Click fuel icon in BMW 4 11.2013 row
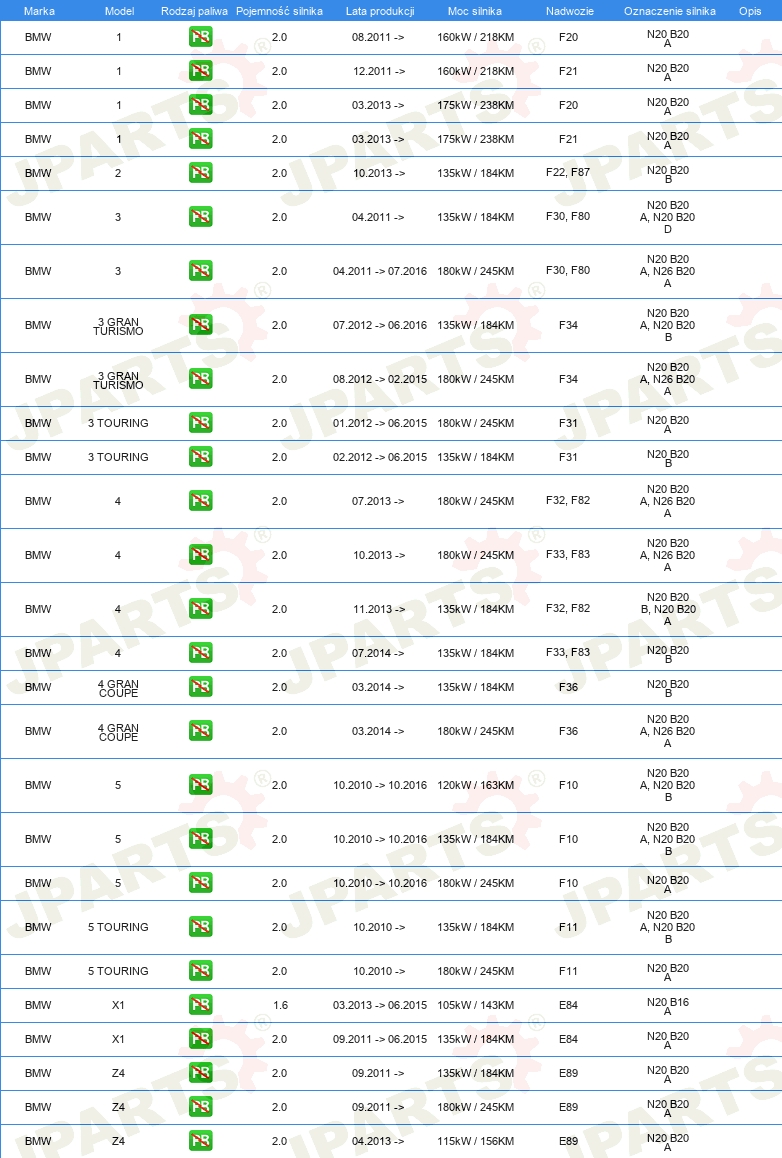Image resolution: width=782 pixels, height=1158 pixels. click(x=200, y=609)
